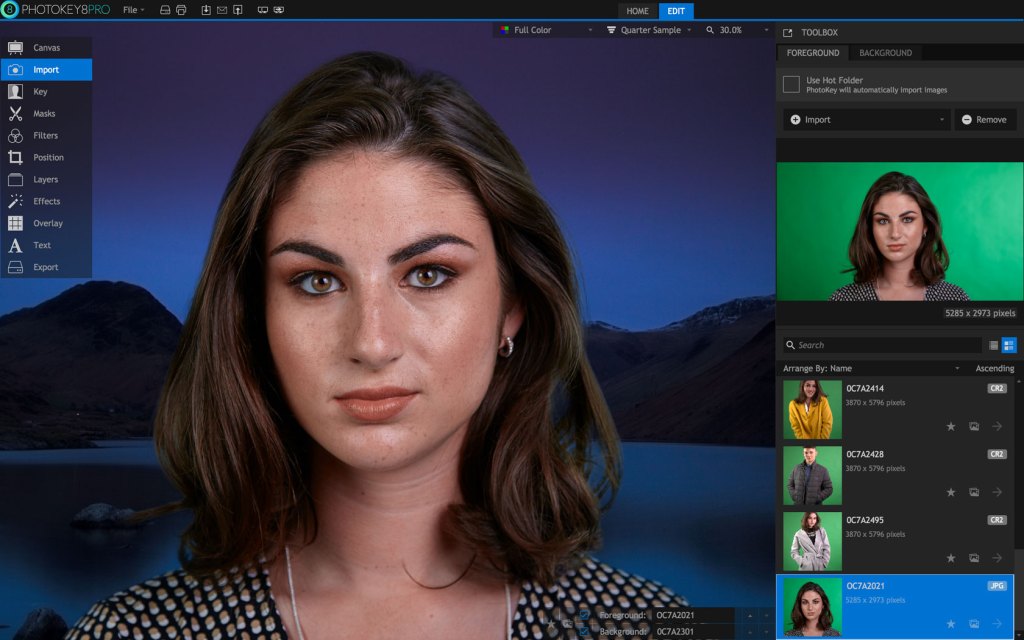Select the Text tool
The height and width of the screenshot is (640, 1024).
click(x=46, y=245)
